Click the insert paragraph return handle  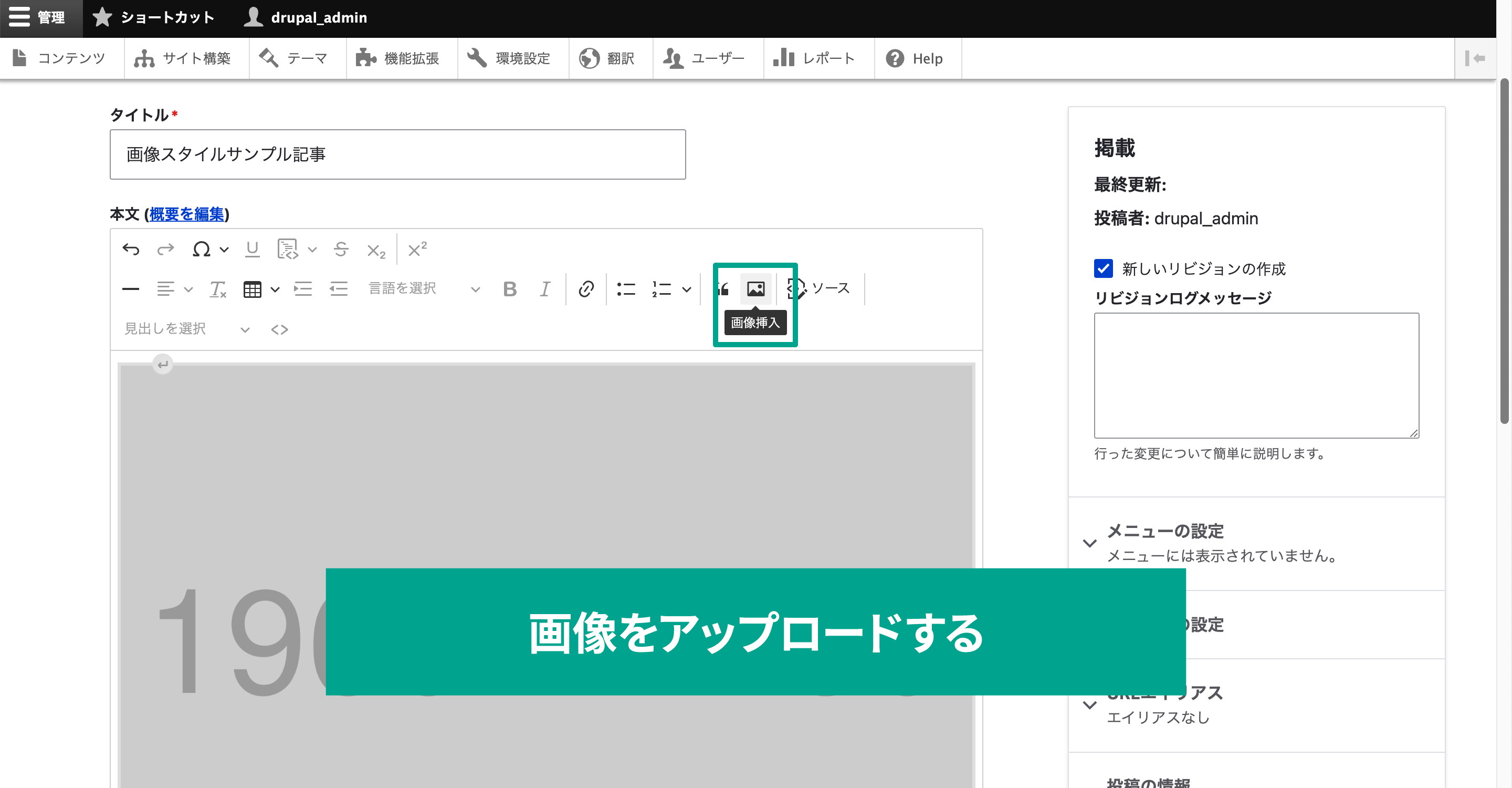(163, 364)
